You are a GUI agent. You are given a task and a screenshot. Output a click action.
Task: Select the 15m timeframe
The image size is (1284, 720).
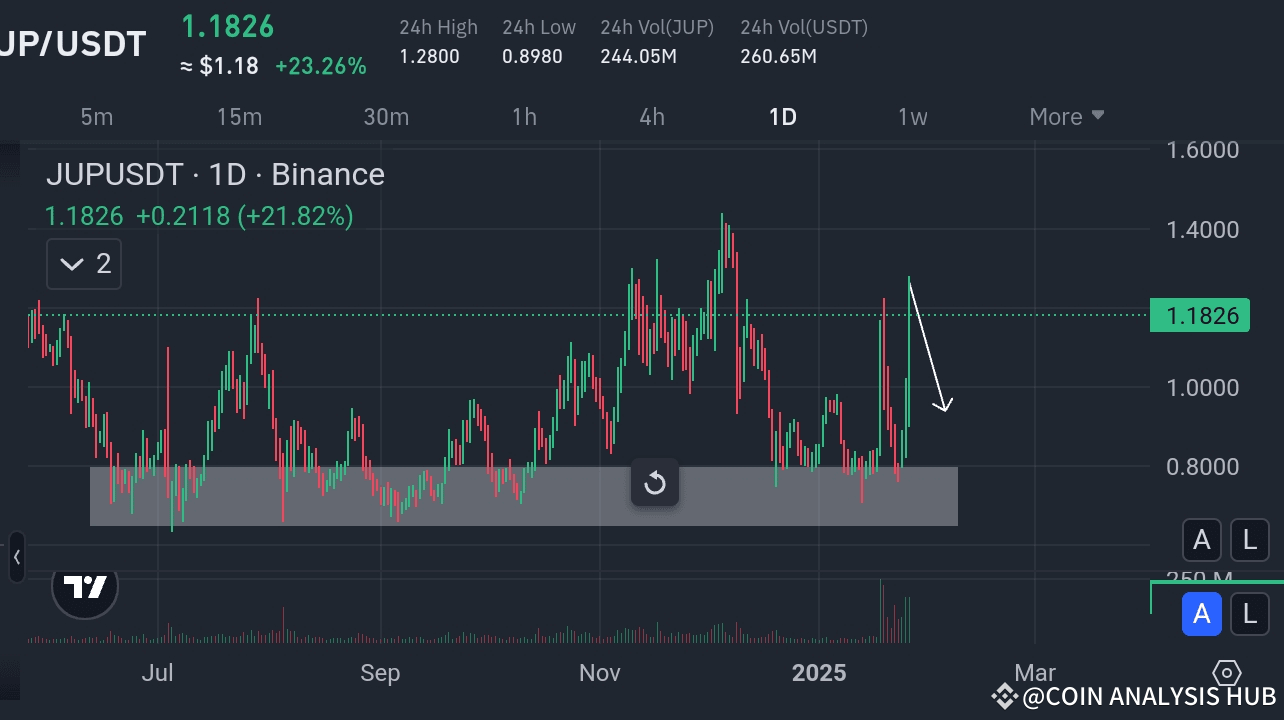239,117
